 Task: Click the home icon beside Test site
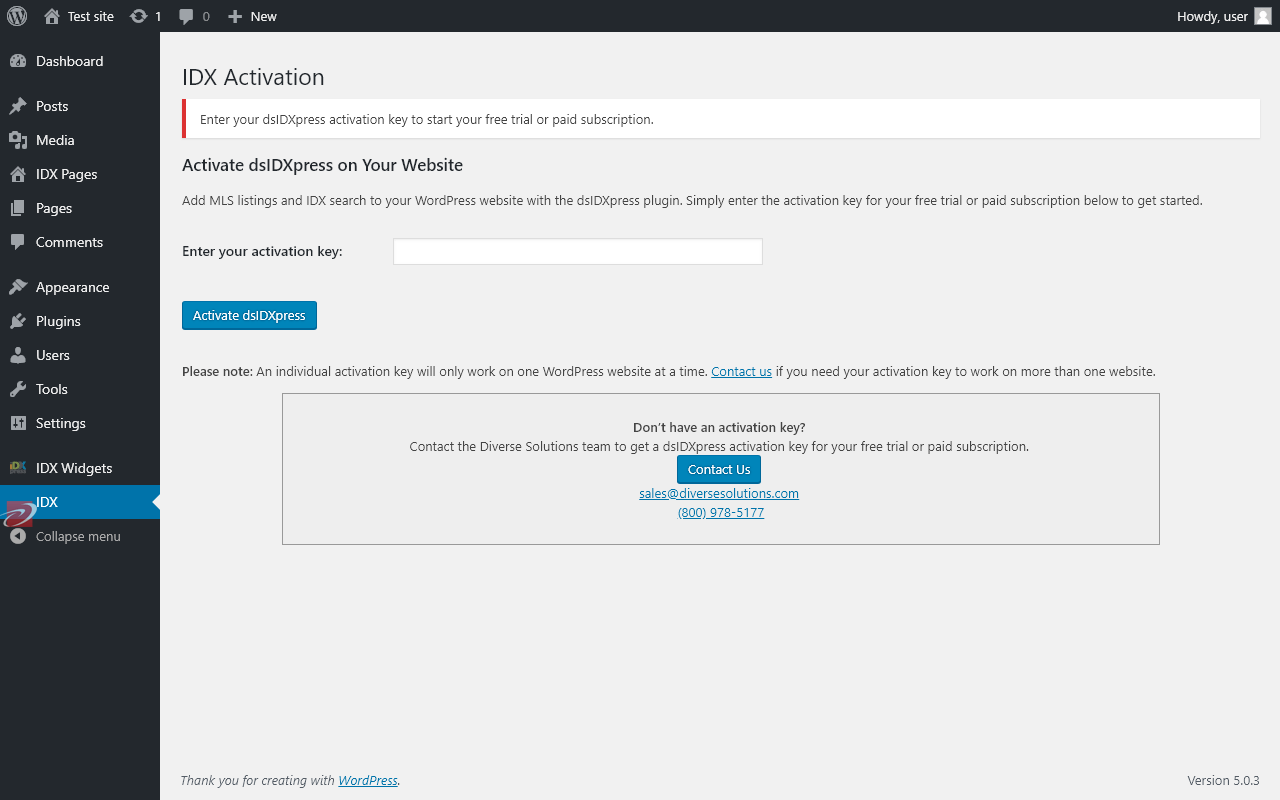click(x=52, y=16)
